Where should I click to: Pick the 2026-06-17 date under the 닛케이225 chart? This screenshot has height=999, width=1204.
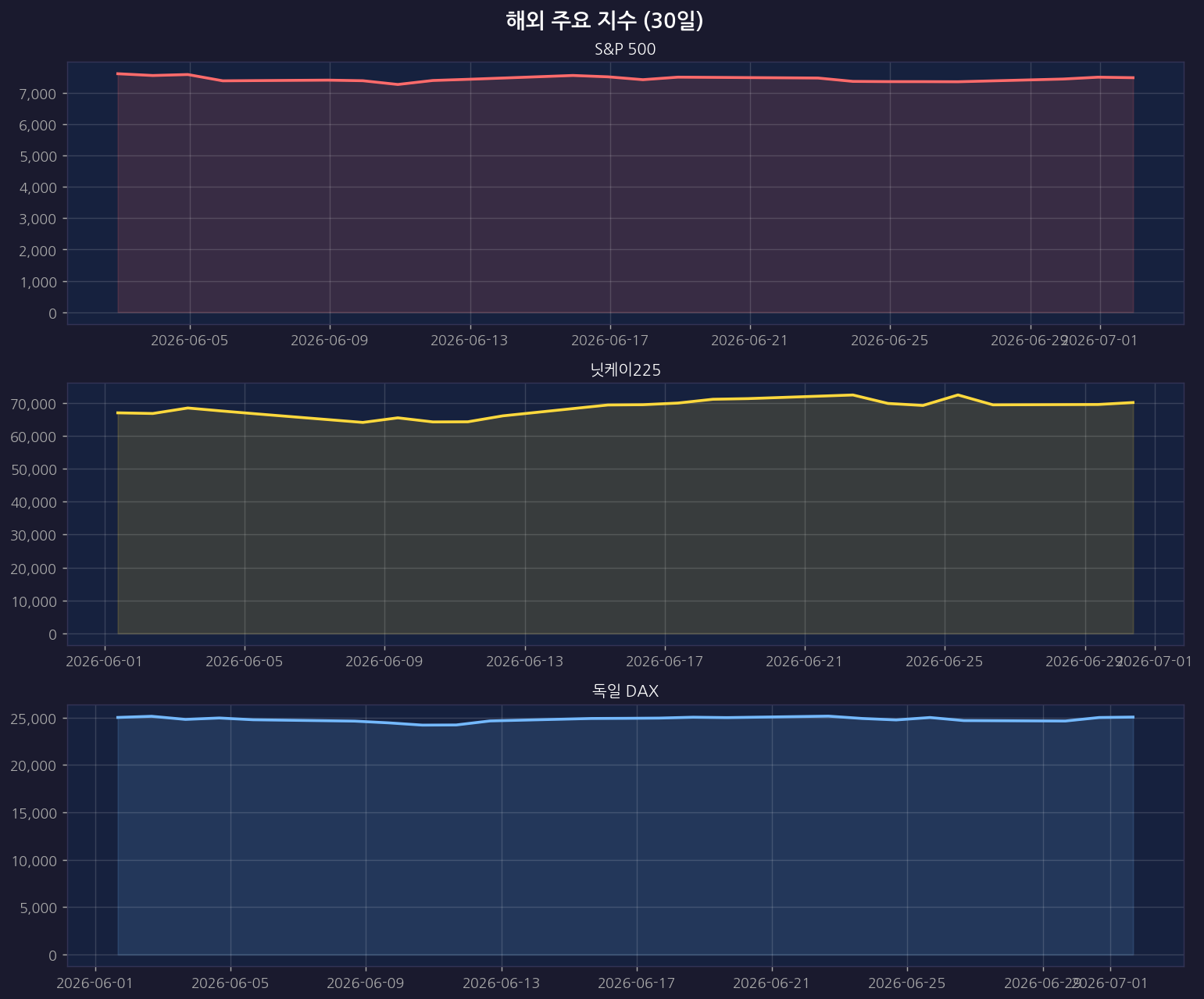(x=665, y=662)
